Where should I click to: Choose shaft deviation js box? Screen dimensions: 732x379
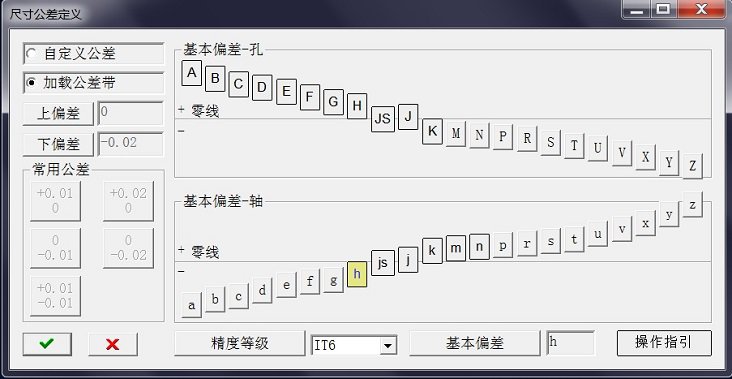[x=383, y=263]
